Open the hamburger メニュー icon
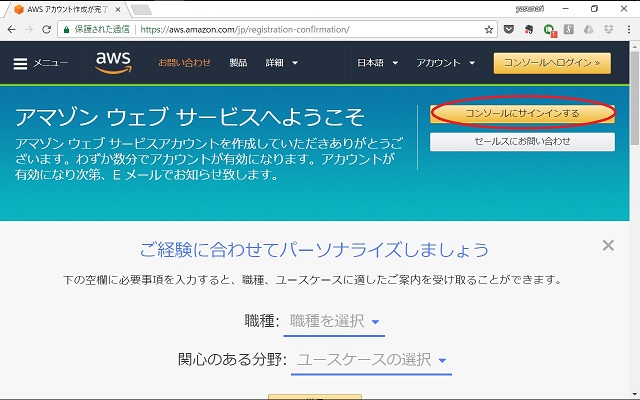The height and width of the screenshot is (400, 640). (x=20, y=63)
